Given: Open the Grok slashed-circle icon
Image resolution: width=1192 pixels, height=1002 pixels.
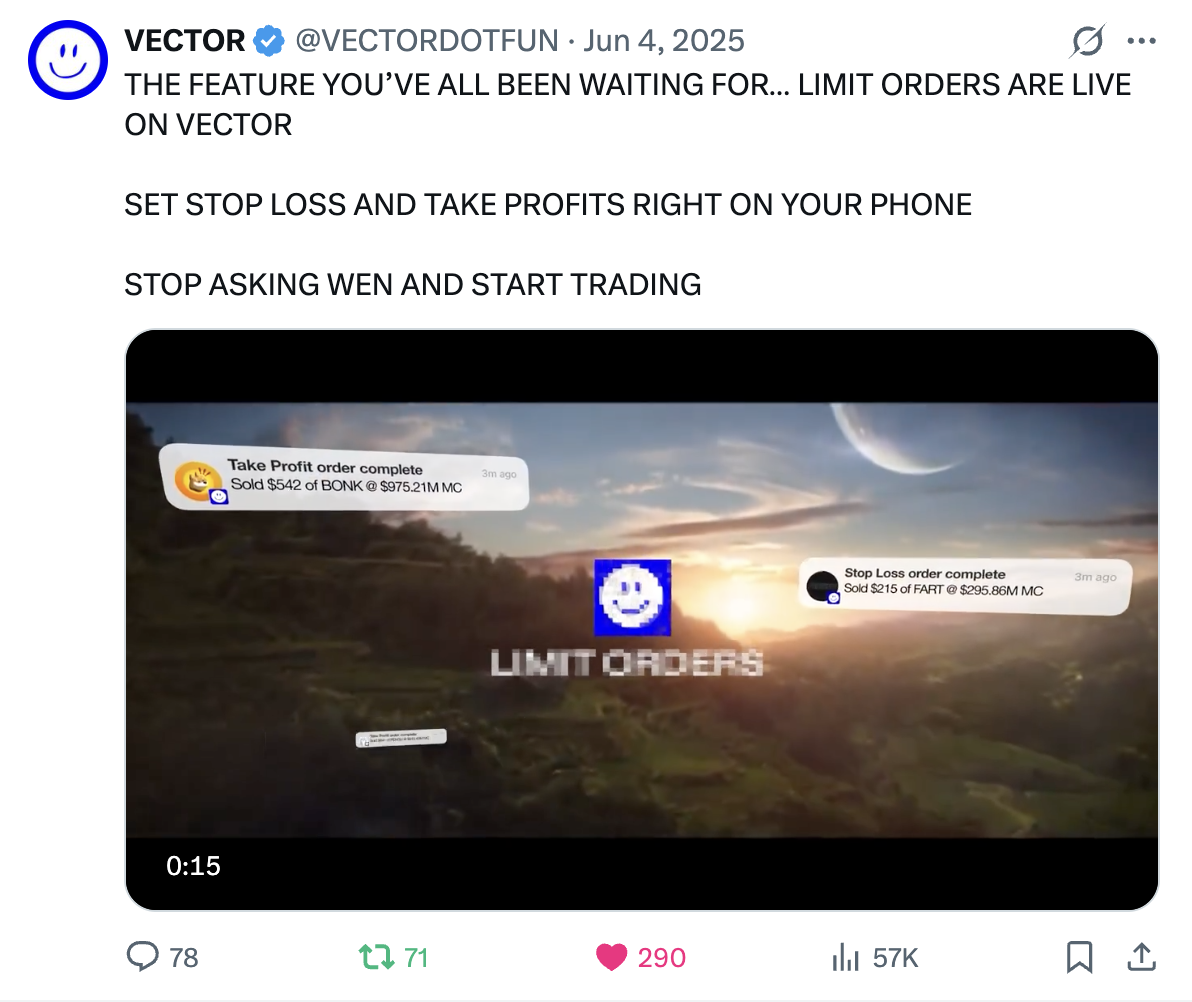Looking at the screenshot, I should point(1087,41).
